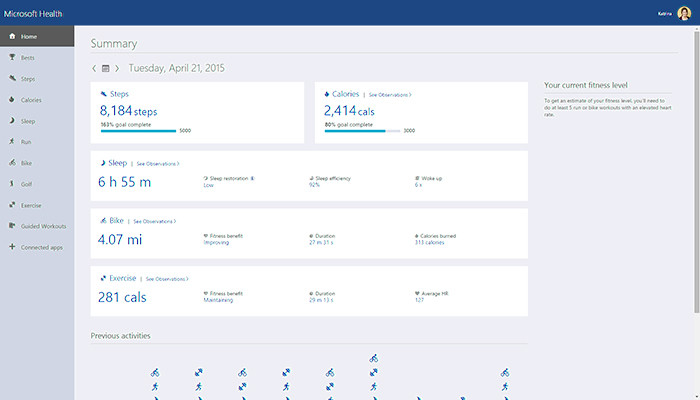Click the Bike card bicycle icon
This screenshot has height=400, width=700.
(x=103, y=221)
